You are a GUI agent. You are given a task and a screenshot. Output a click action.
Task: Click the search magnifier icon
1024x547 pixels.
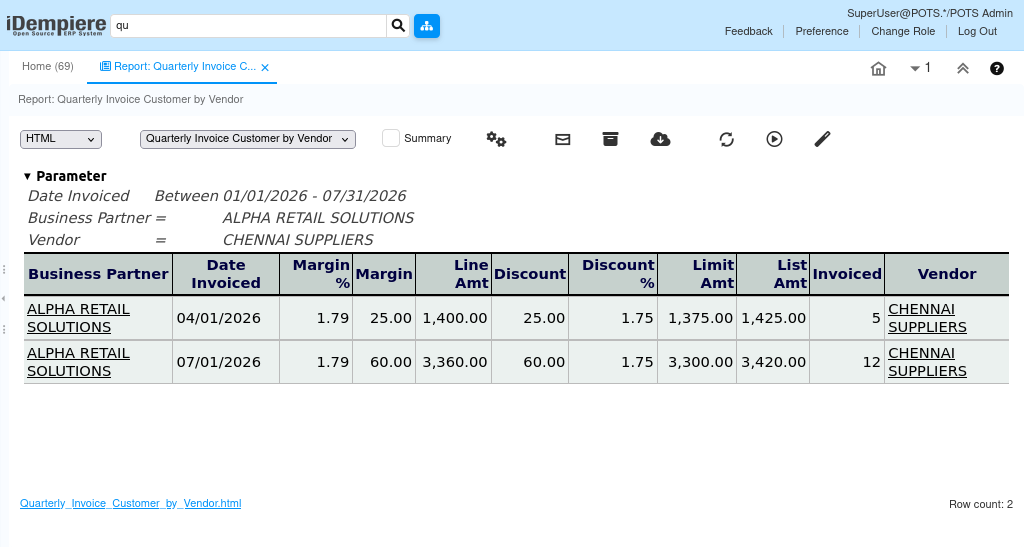click(x=398, y=26)
